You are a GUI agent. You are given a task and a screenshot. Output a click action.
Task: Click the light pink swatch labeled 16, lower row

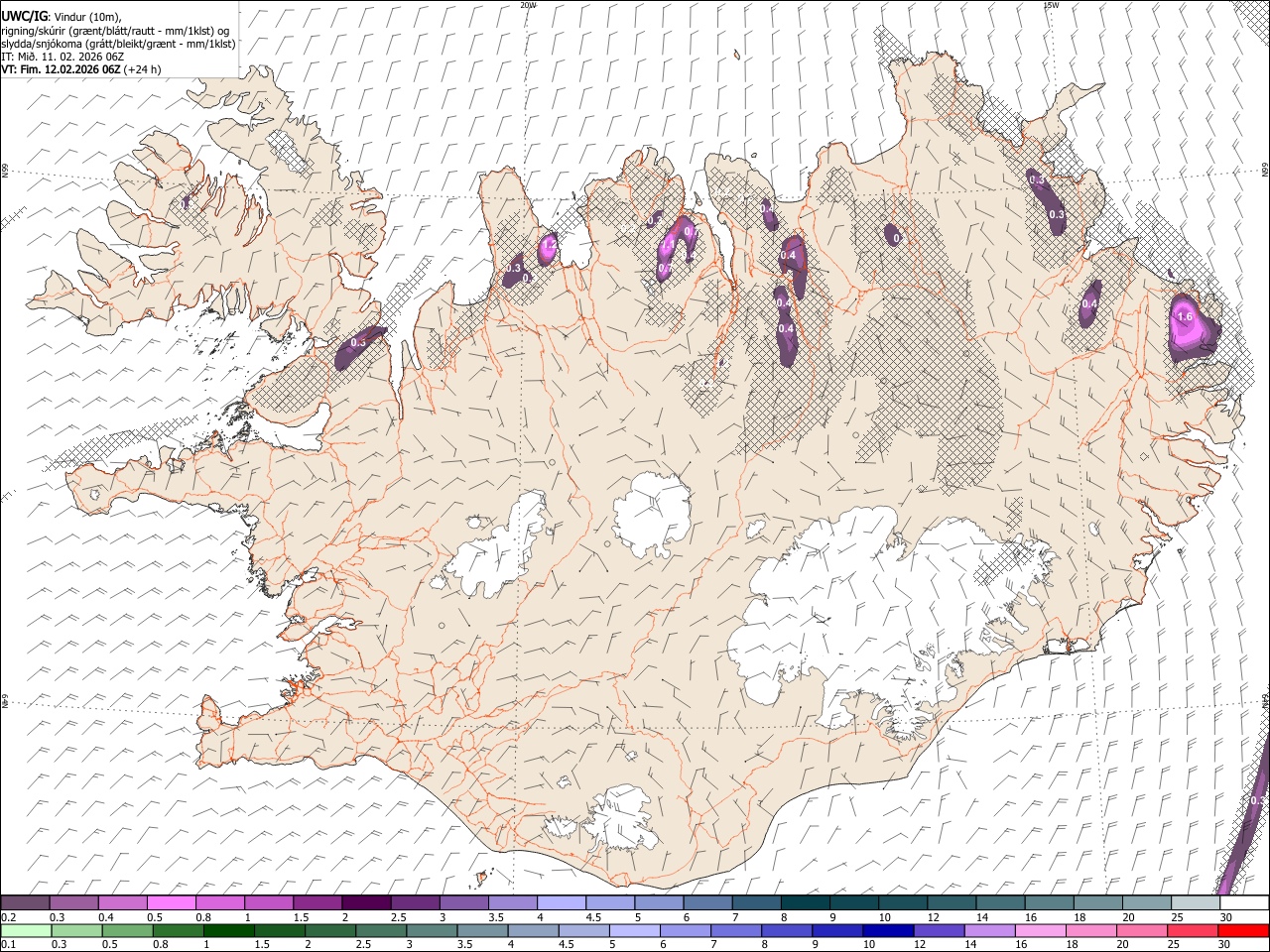tap(1040, 930)
